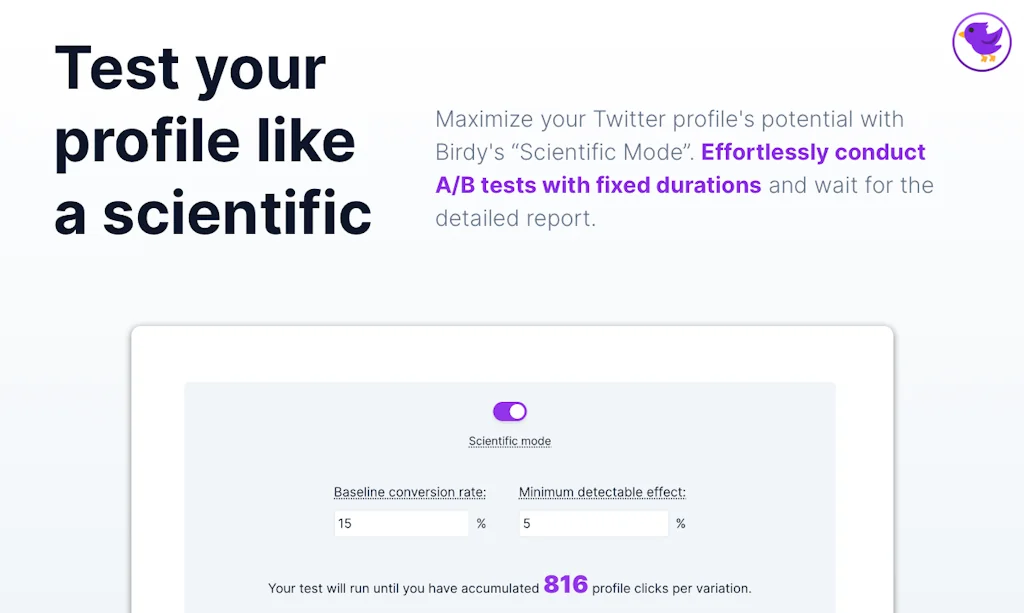Click the 'profile like' headline line

point(205,140)
